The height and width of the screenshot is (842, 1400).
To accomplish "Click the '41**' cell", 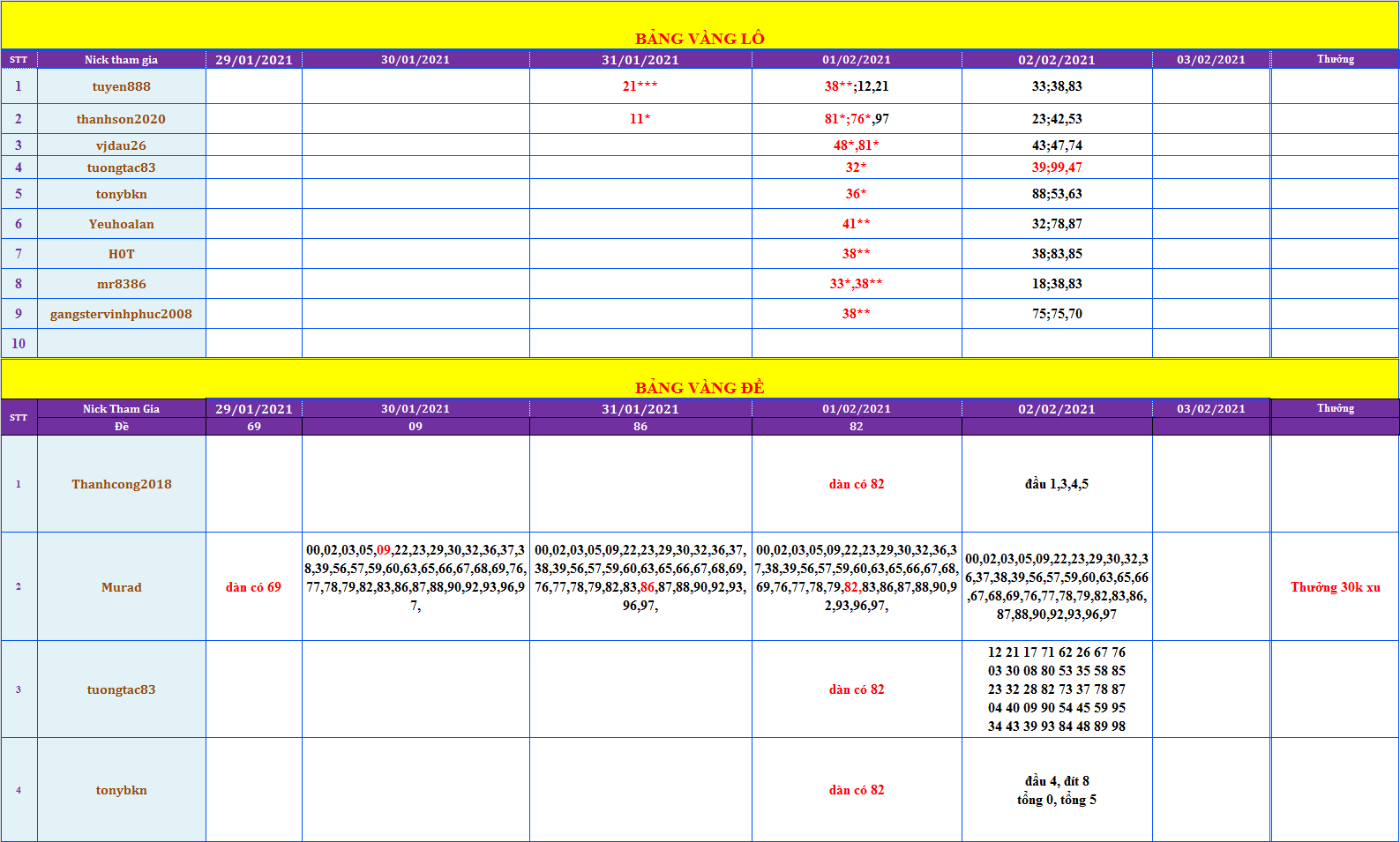I will pyautogui.click(x=857, y=224).
